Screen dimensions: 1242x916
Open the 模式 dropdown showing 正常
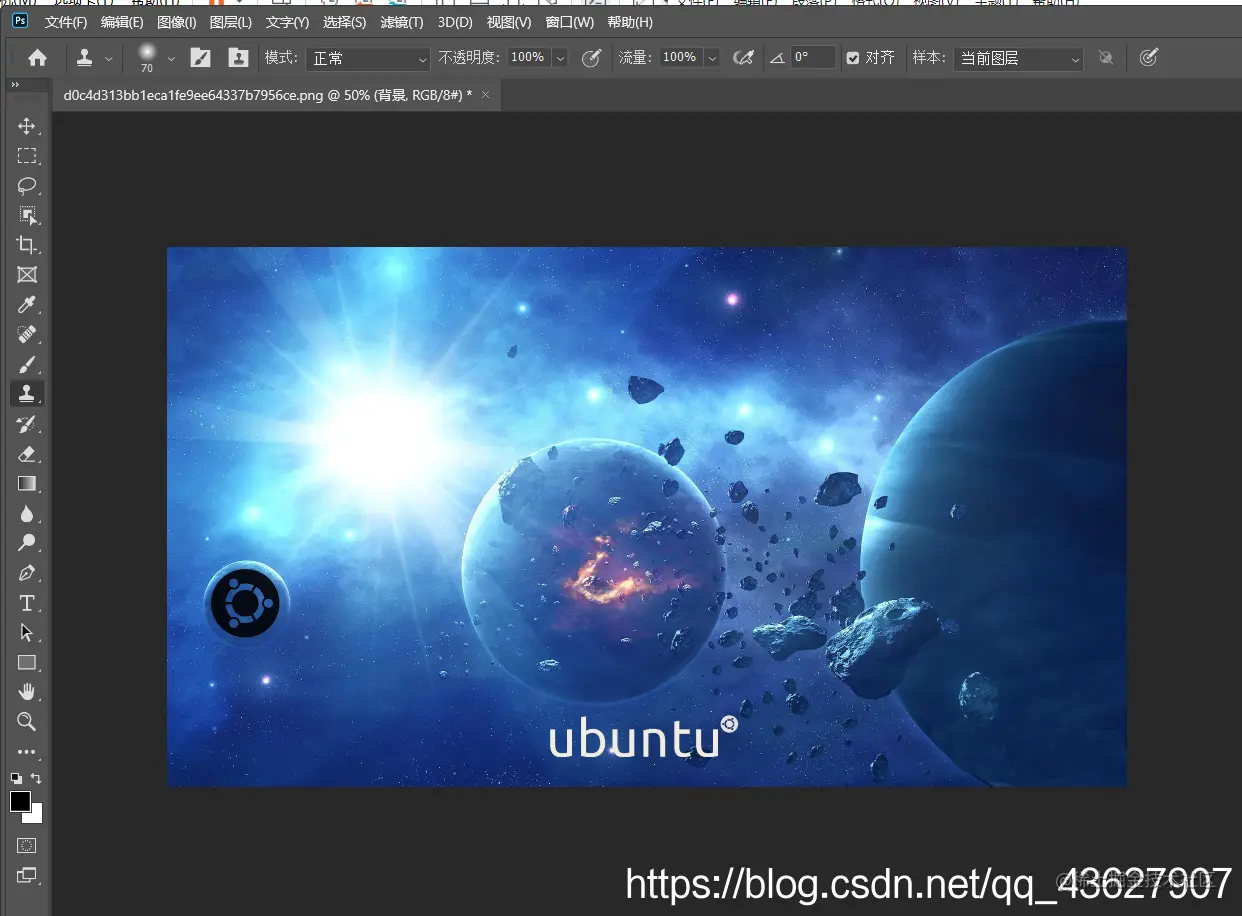(368, 58)
